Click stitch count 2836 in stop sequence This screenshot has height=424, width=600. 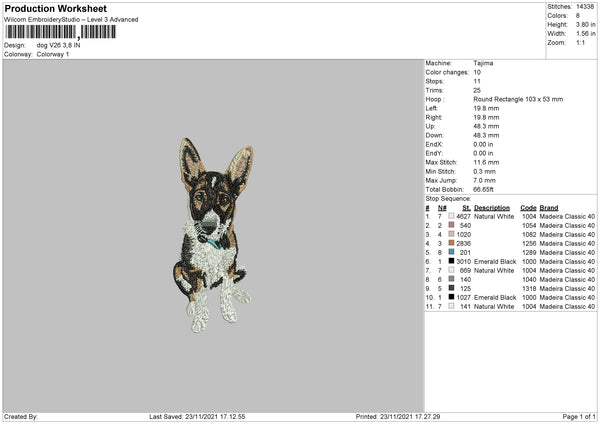tap(463, 244)
